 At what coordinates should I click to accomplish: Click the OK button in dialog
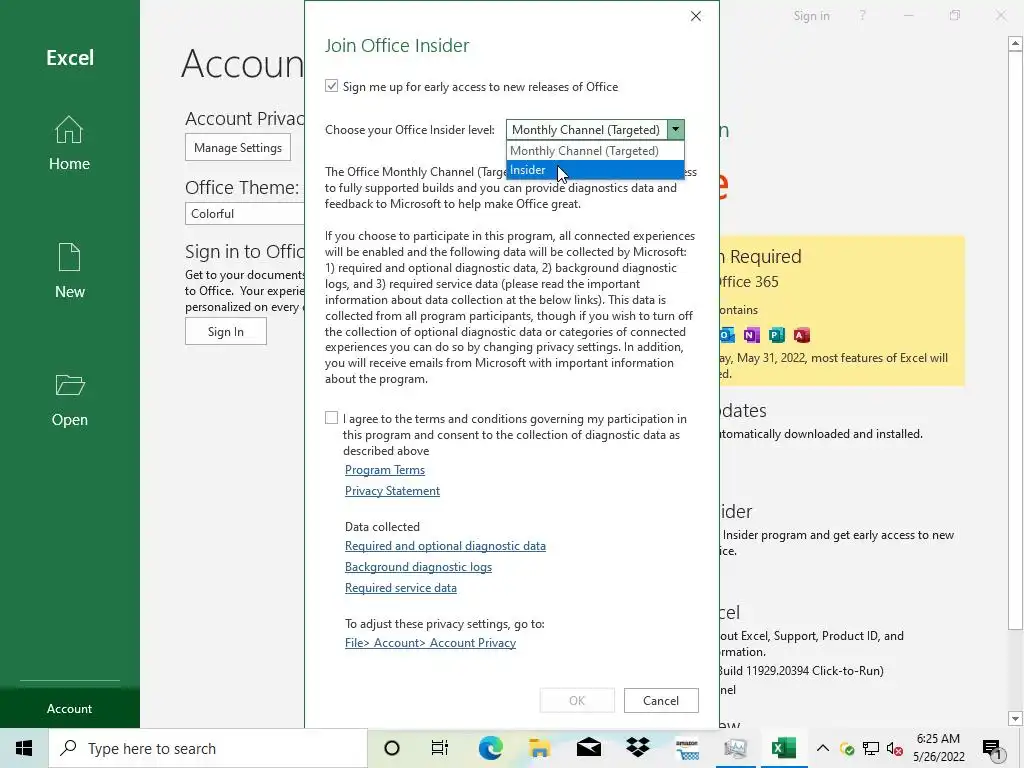[577, 701]
